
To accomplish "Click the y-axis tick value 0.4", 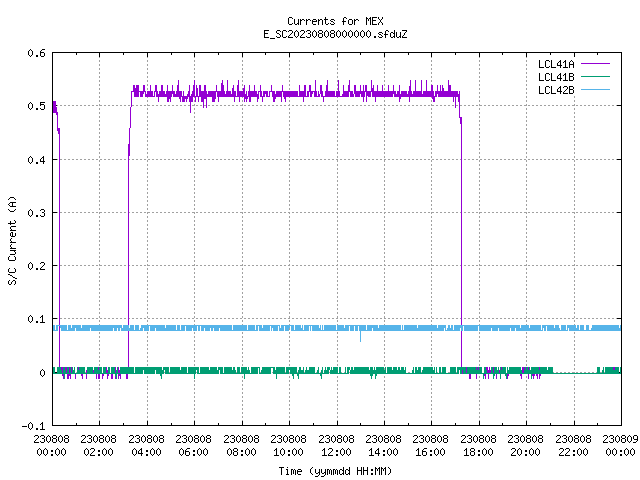I will (x=36, y=160).
